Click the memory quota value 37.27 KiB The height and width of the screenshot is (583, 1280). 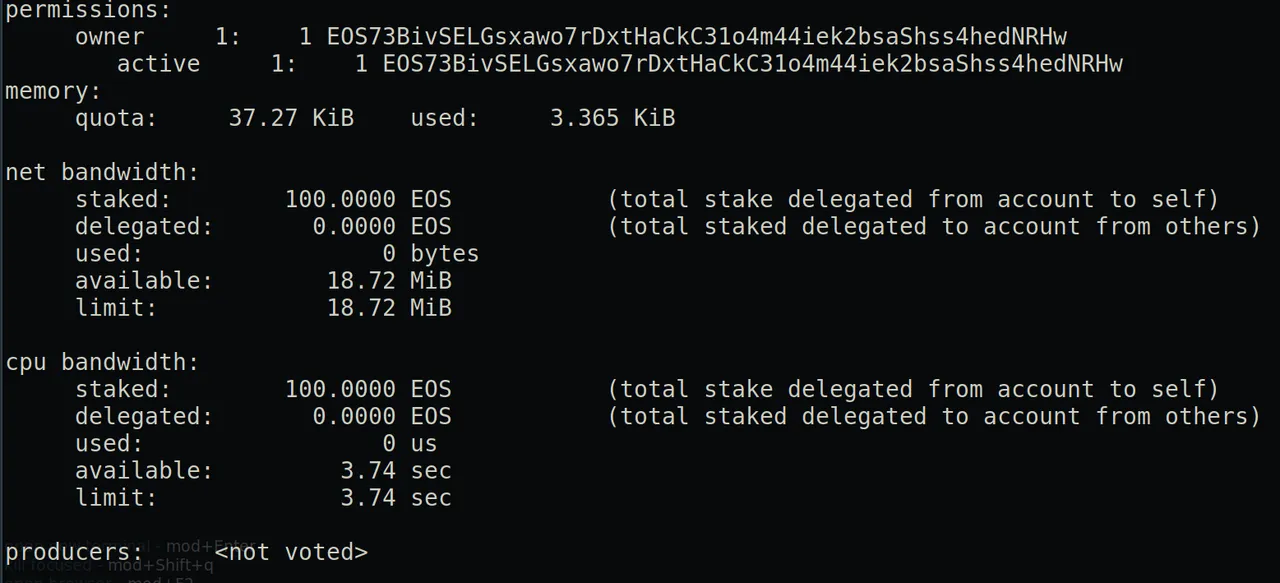291,118
